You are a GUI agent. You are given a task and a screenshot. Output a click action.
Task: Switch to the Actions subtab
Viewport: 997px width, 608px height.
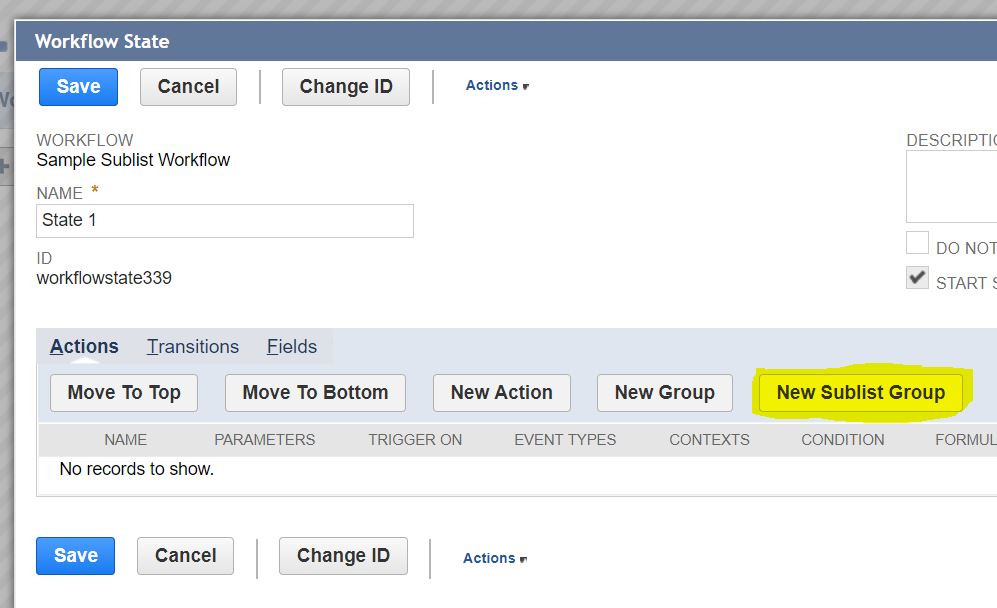(x=84, y=347)
